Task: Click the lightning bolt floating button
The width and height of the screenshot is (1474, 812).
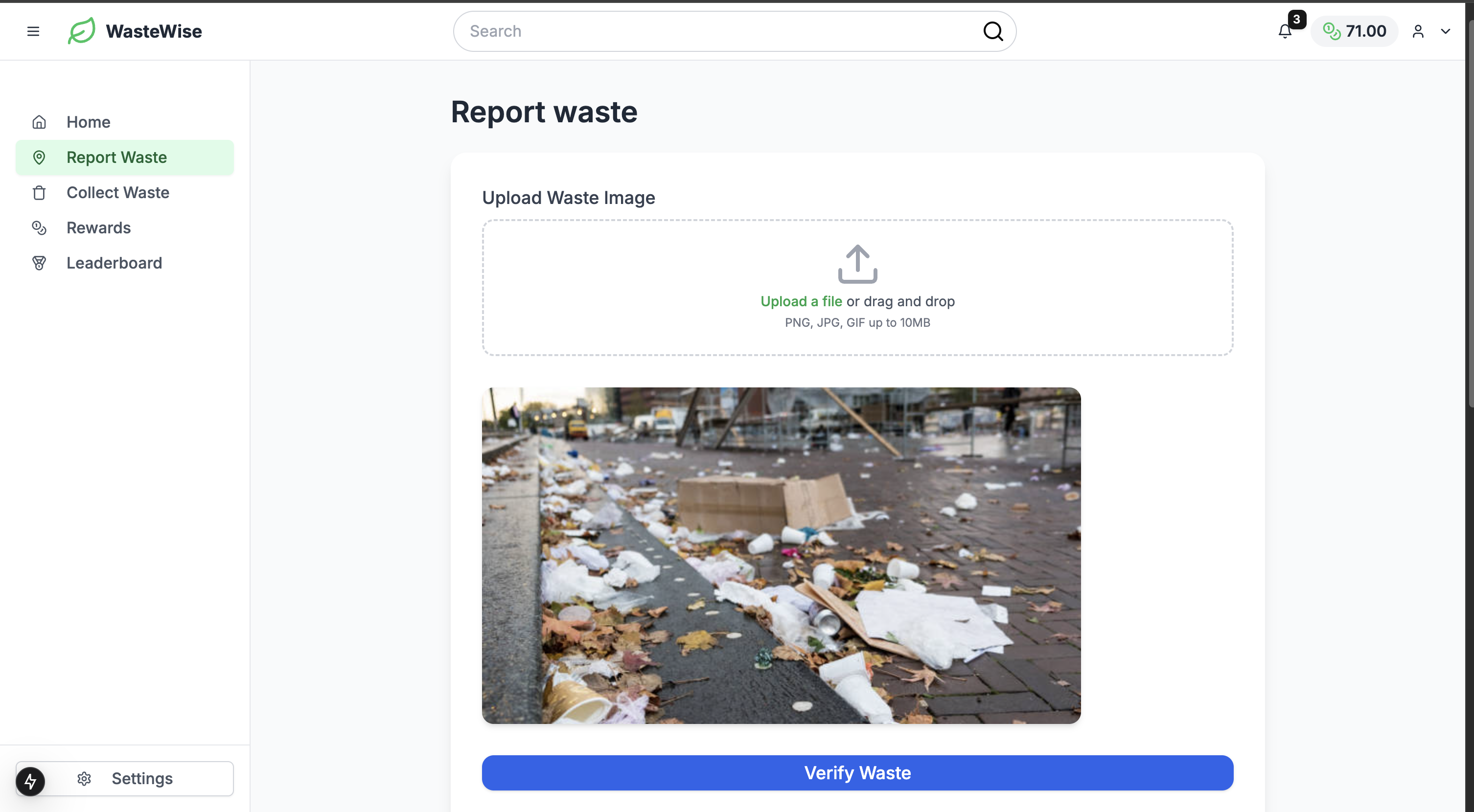Action: click(30, 781)
